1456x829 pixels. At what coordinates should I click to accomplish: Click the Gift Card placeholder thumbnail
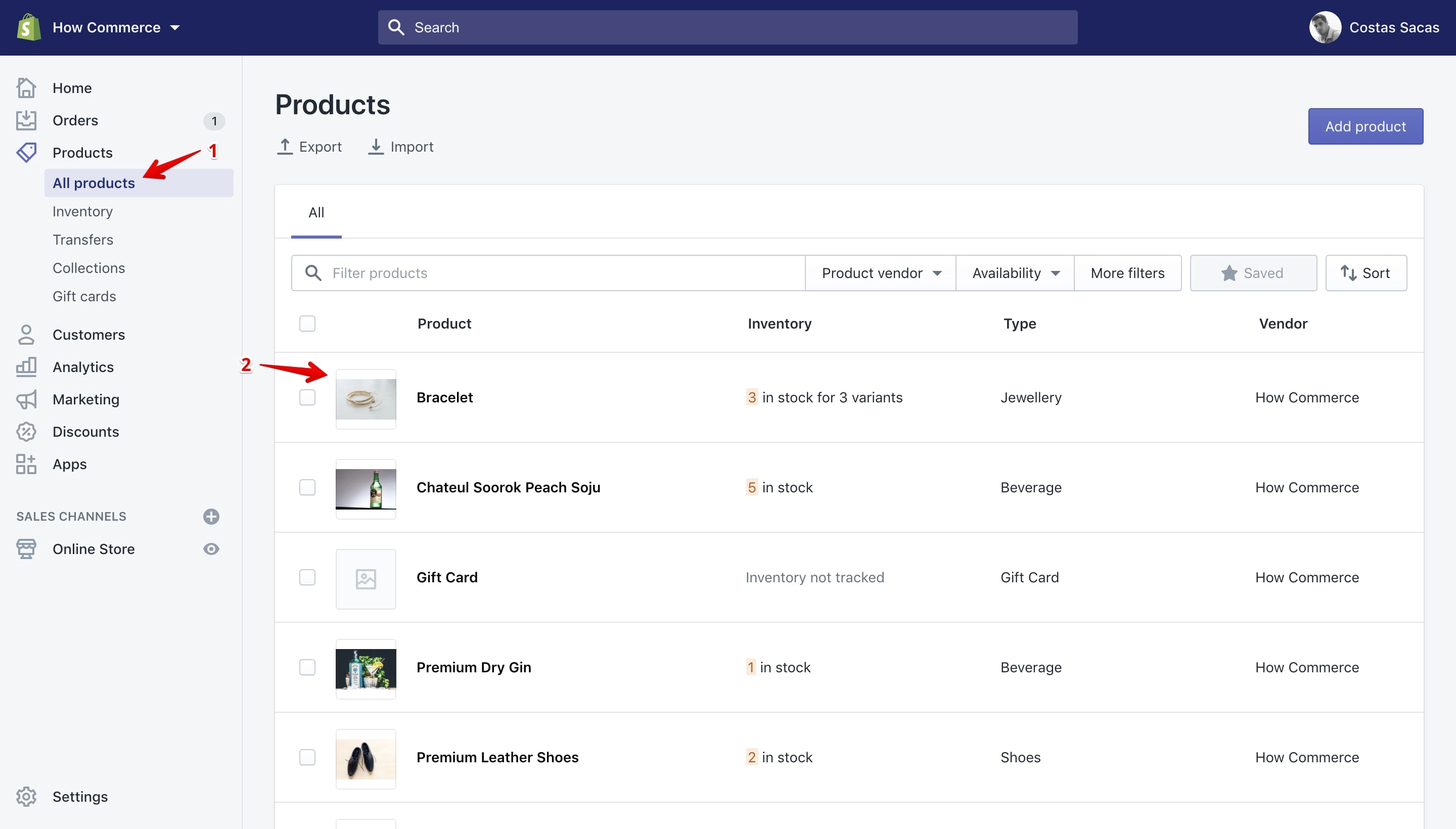coord(366,579)
